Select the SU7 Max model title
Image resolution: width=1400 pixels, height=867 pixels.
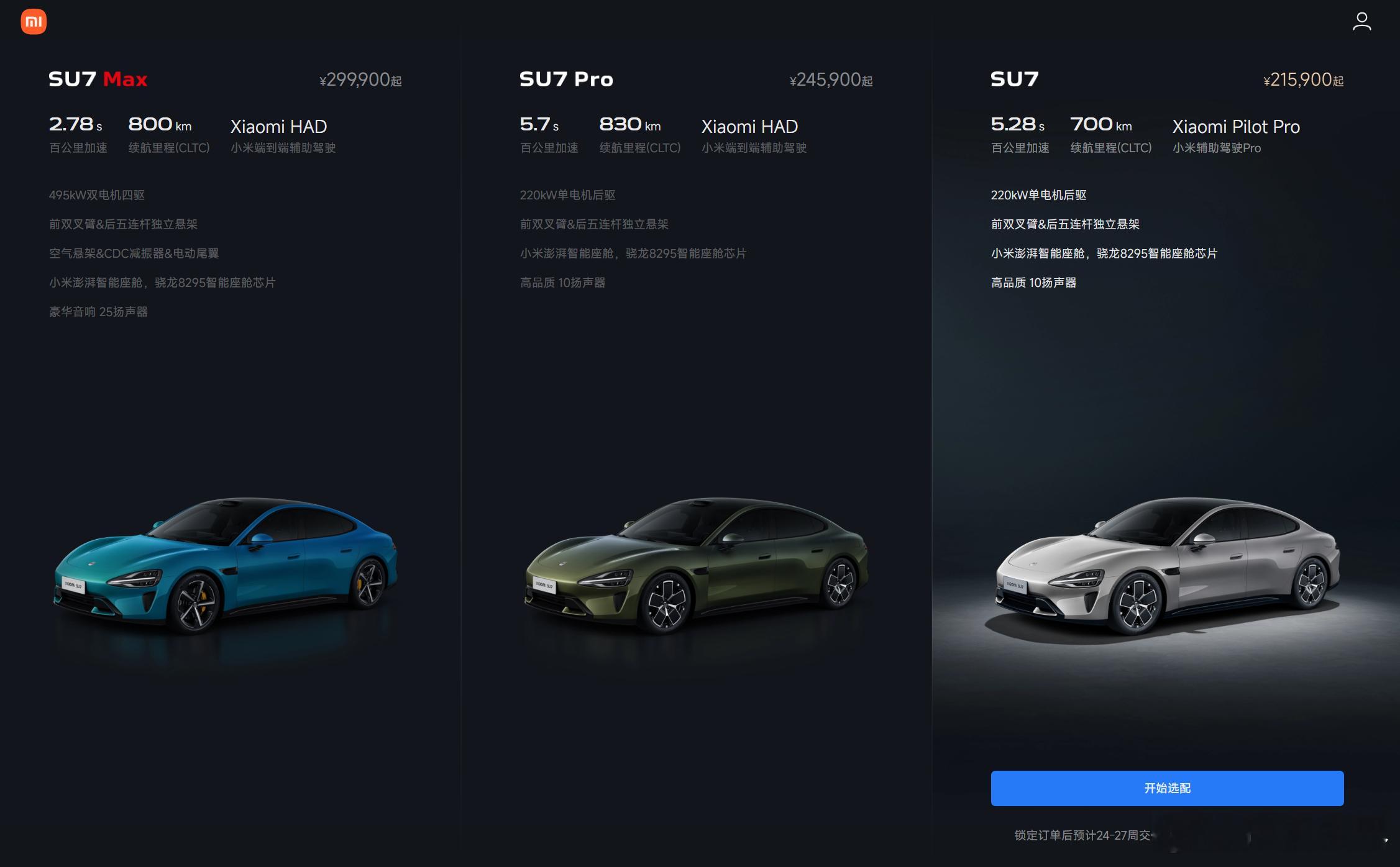point(98,79)
